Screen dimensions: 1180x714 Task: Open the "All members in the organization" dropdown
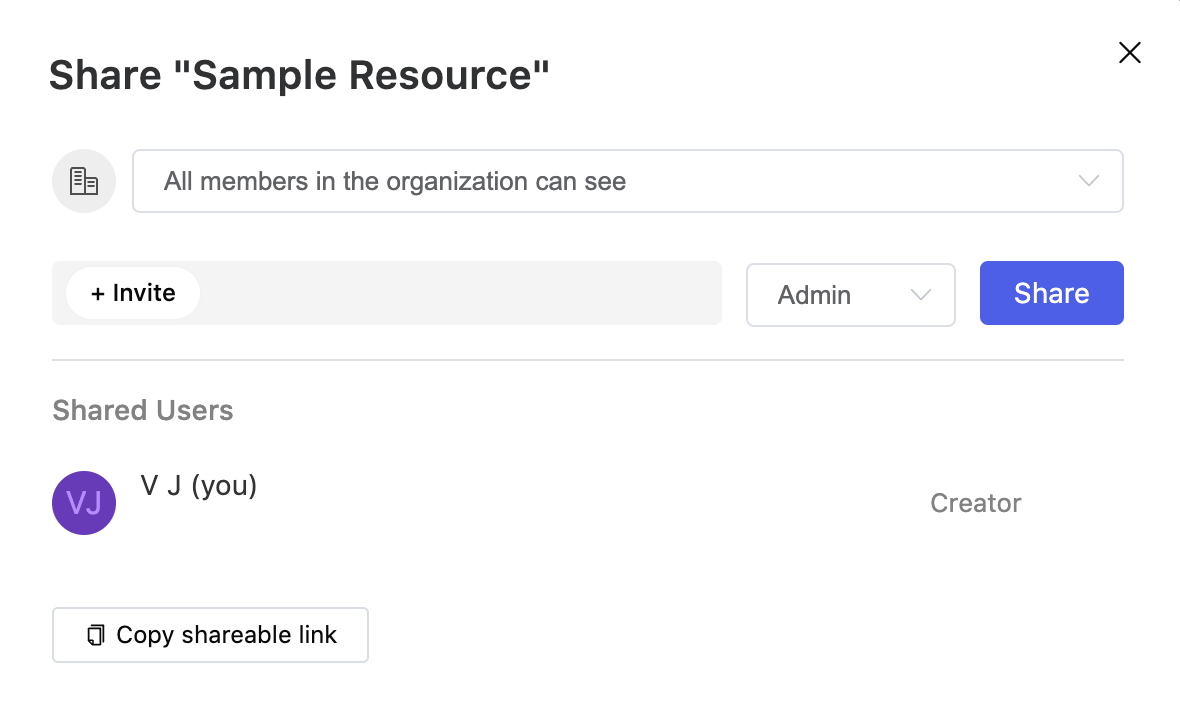pyautogui.click(x=627, y=181)
